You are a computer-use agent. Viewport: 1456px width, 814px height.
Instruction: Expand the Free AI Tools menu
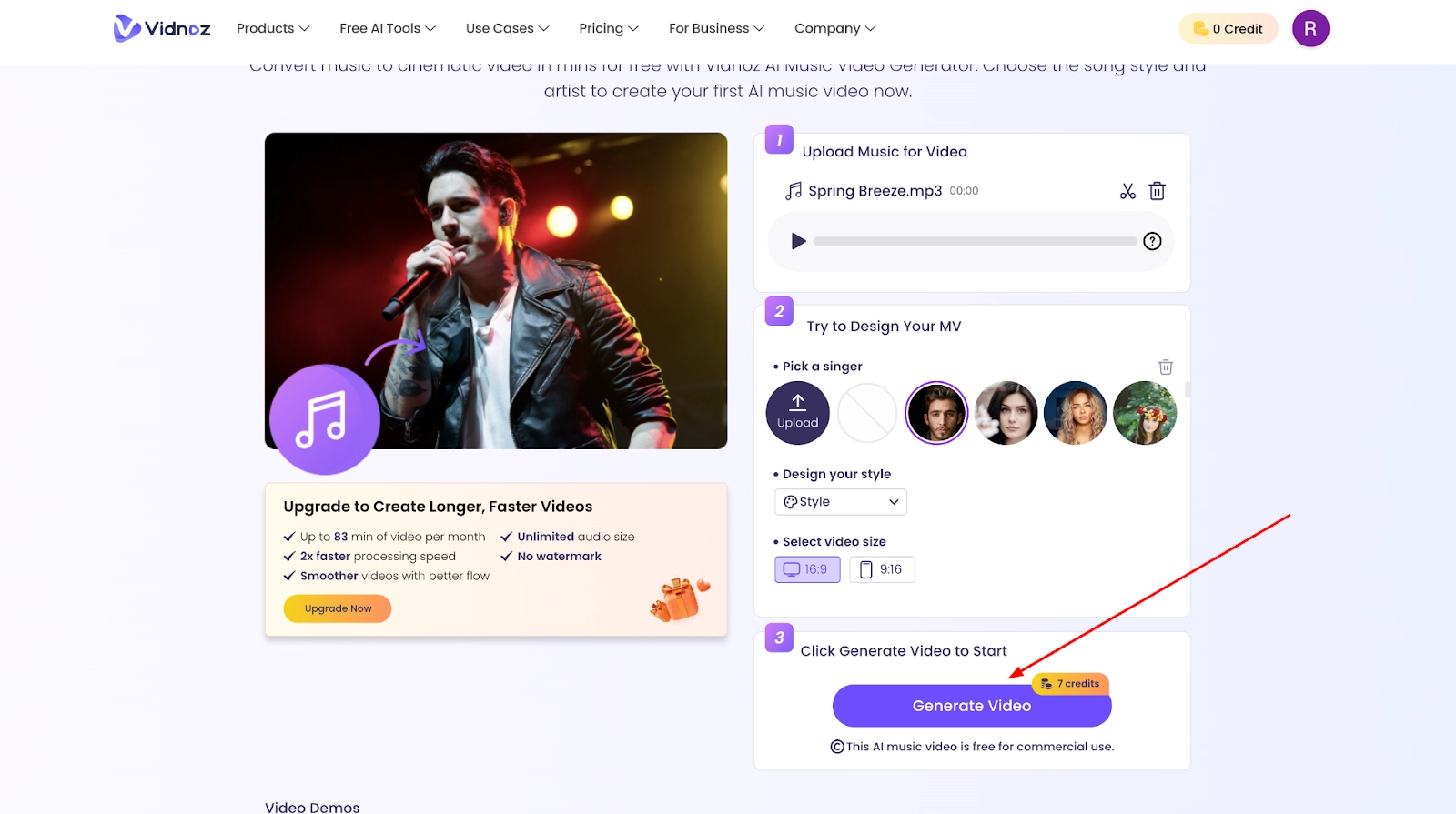[388, 29]
